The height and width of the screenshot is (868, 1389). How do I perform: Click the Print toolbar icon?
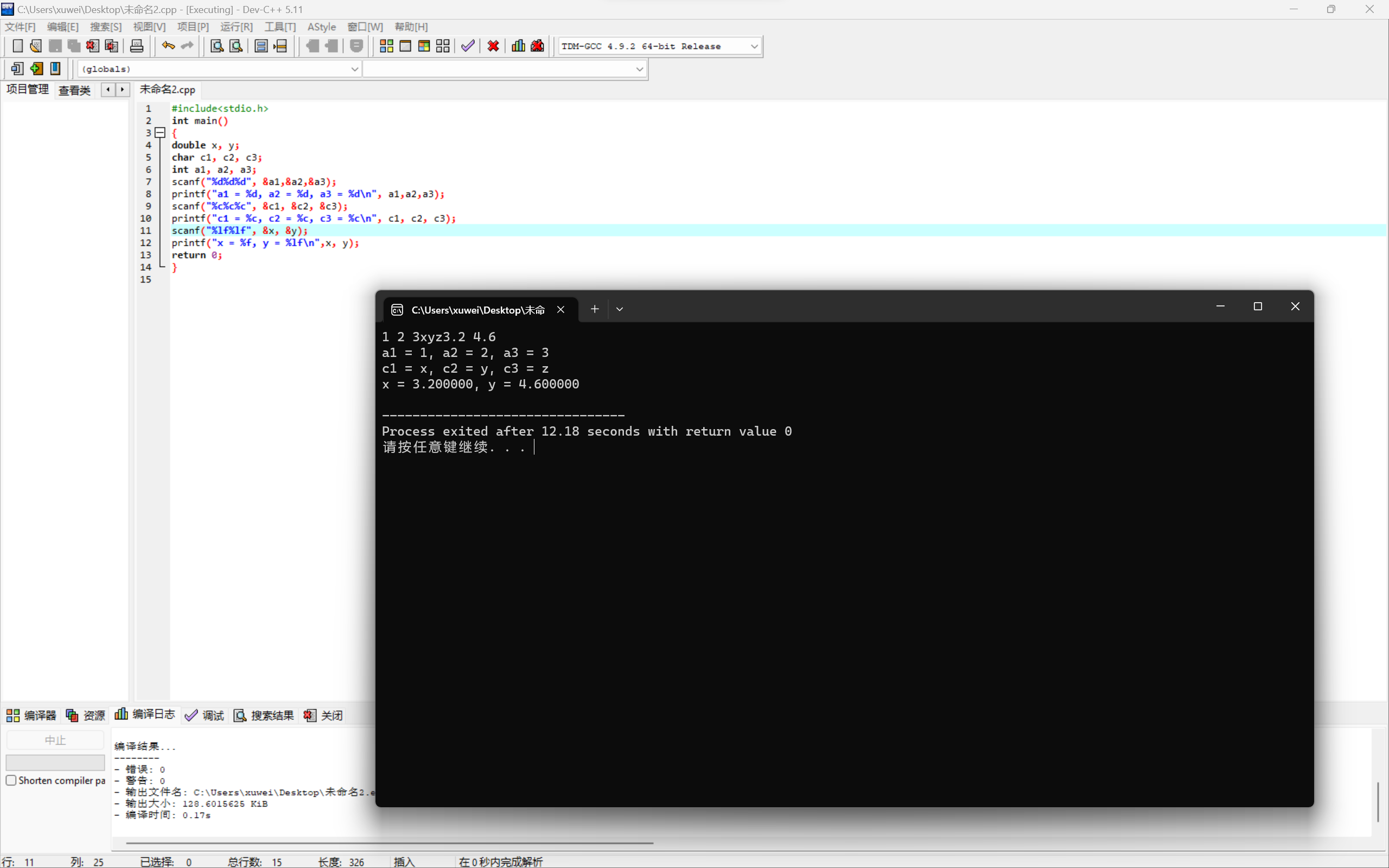click(x=137, y=46)
